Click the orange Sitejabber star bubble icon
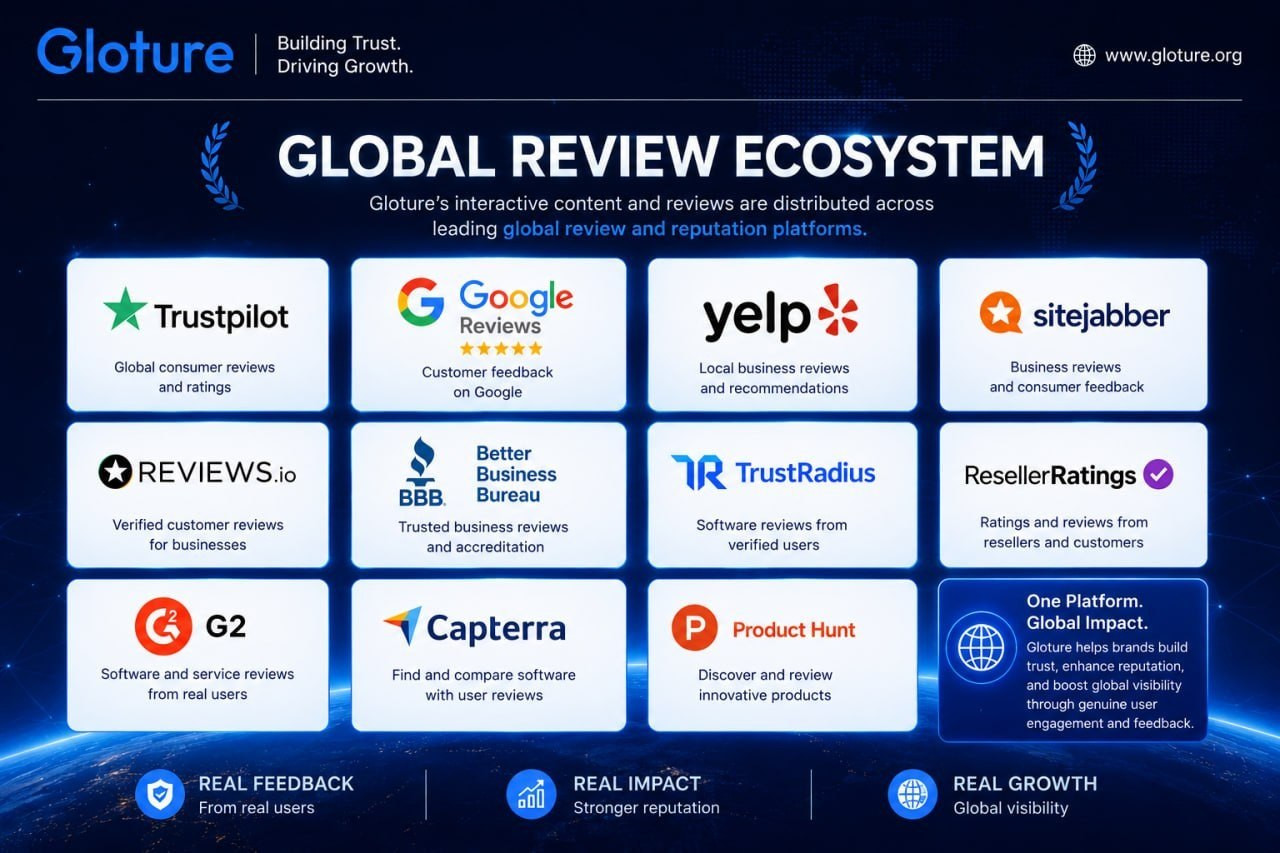 1000,313
